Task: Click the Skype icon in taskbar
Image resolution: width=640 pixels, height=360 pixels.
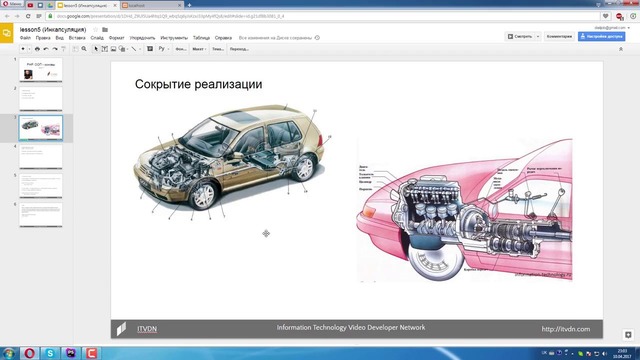Action: click(x=50, y=353)
